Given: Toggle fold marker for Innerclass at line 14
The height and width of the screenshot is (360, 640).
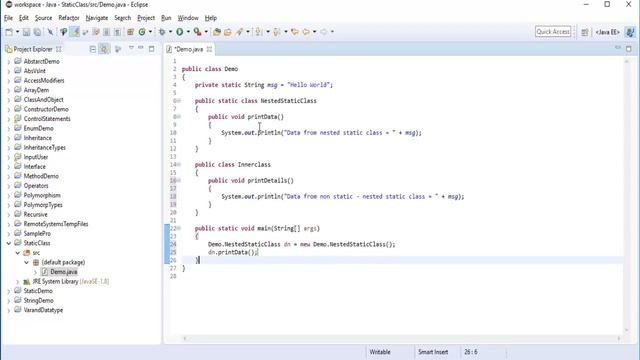Looking at the screenshot, I should click(178, 164).
